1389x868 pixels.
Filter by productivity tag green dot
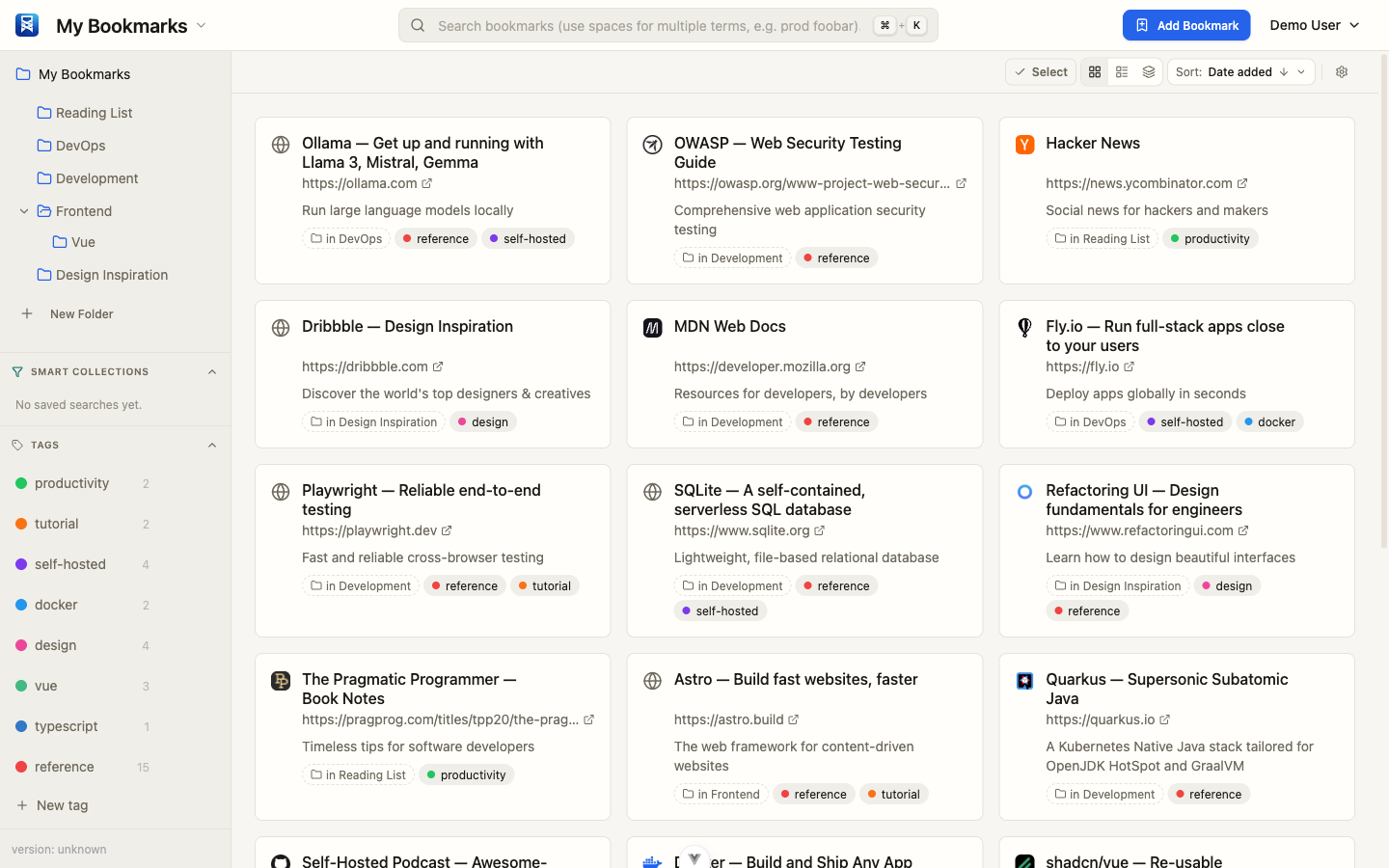click(x=21, y=483)
